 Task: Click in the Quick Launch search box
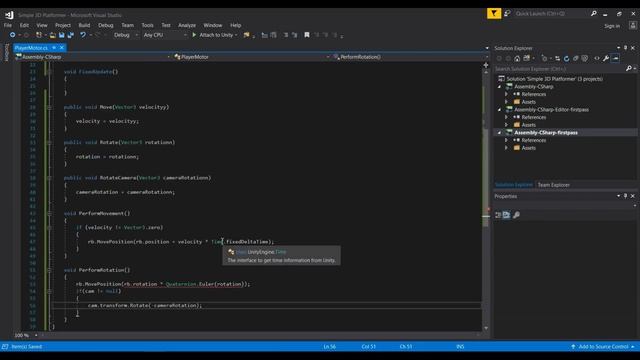[x=551, y=13]
